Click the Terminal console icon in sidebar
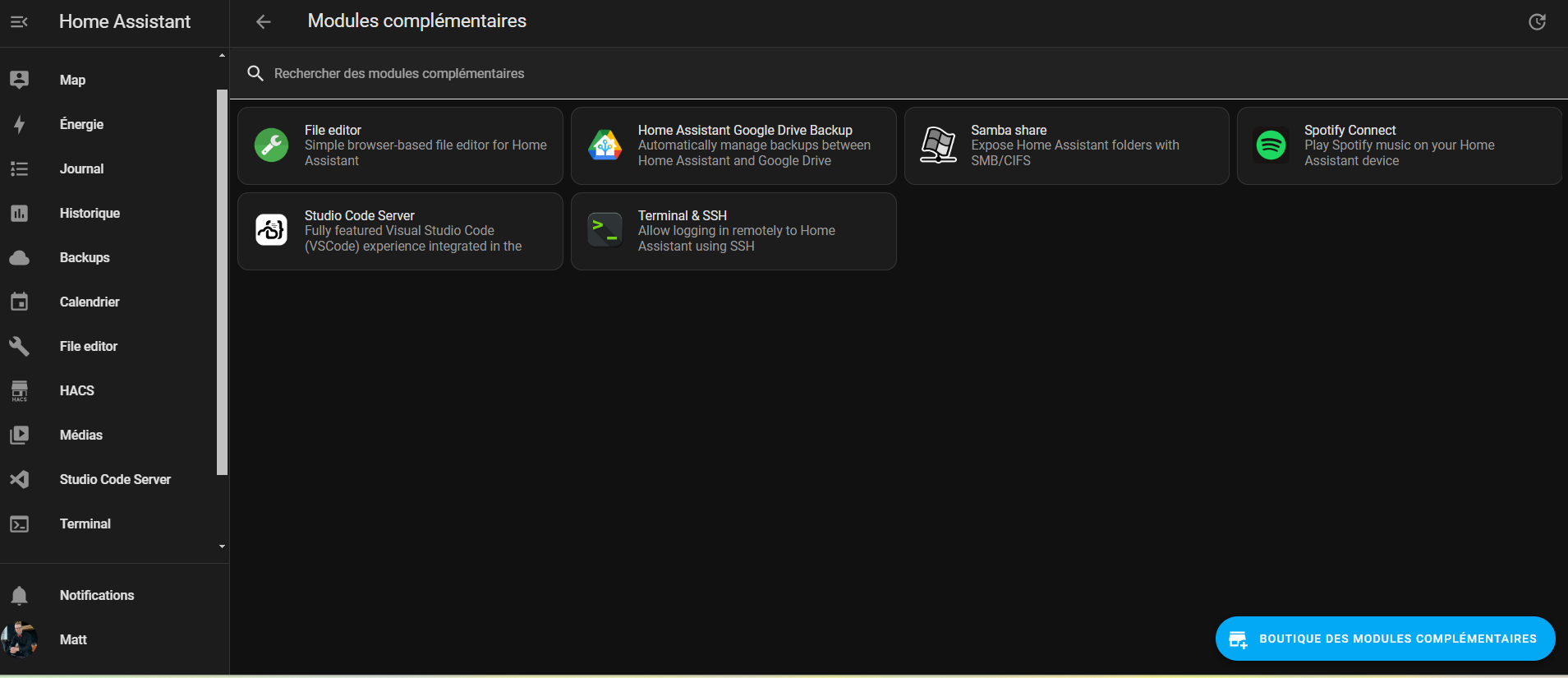The height and width of the screenshot is (678, 1568). 20,523
